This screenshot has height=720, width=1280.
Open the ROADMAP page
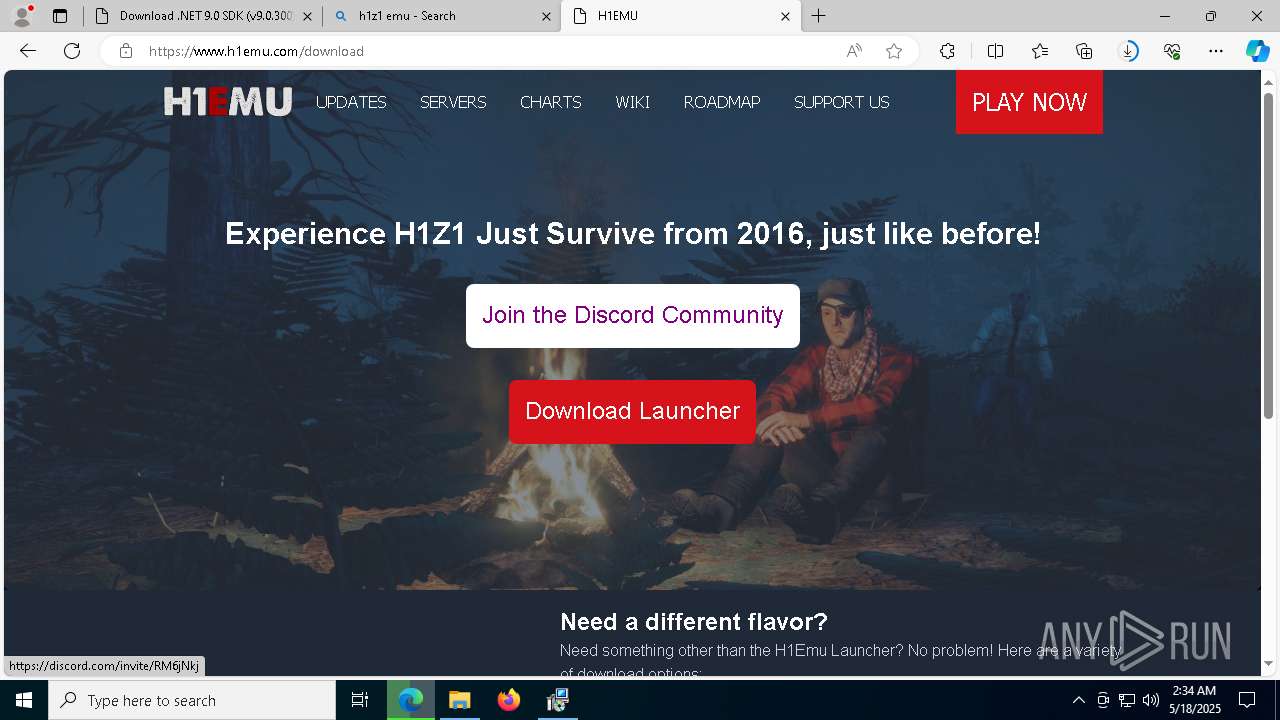point(722,102)
